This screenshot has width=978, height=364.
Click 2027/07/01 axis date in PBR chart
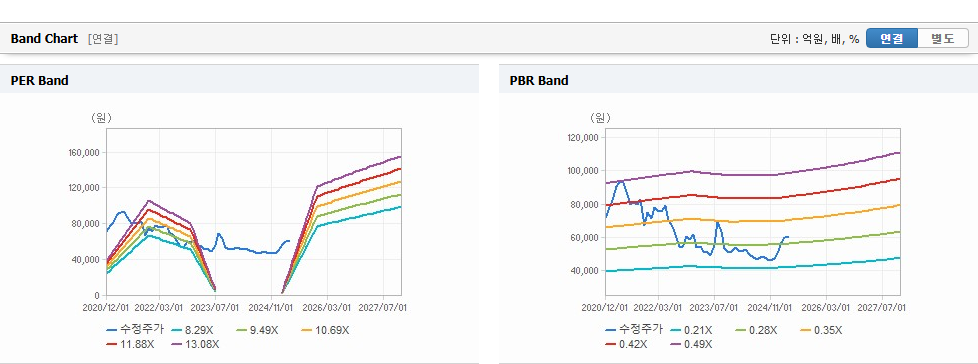pos(882,307)
